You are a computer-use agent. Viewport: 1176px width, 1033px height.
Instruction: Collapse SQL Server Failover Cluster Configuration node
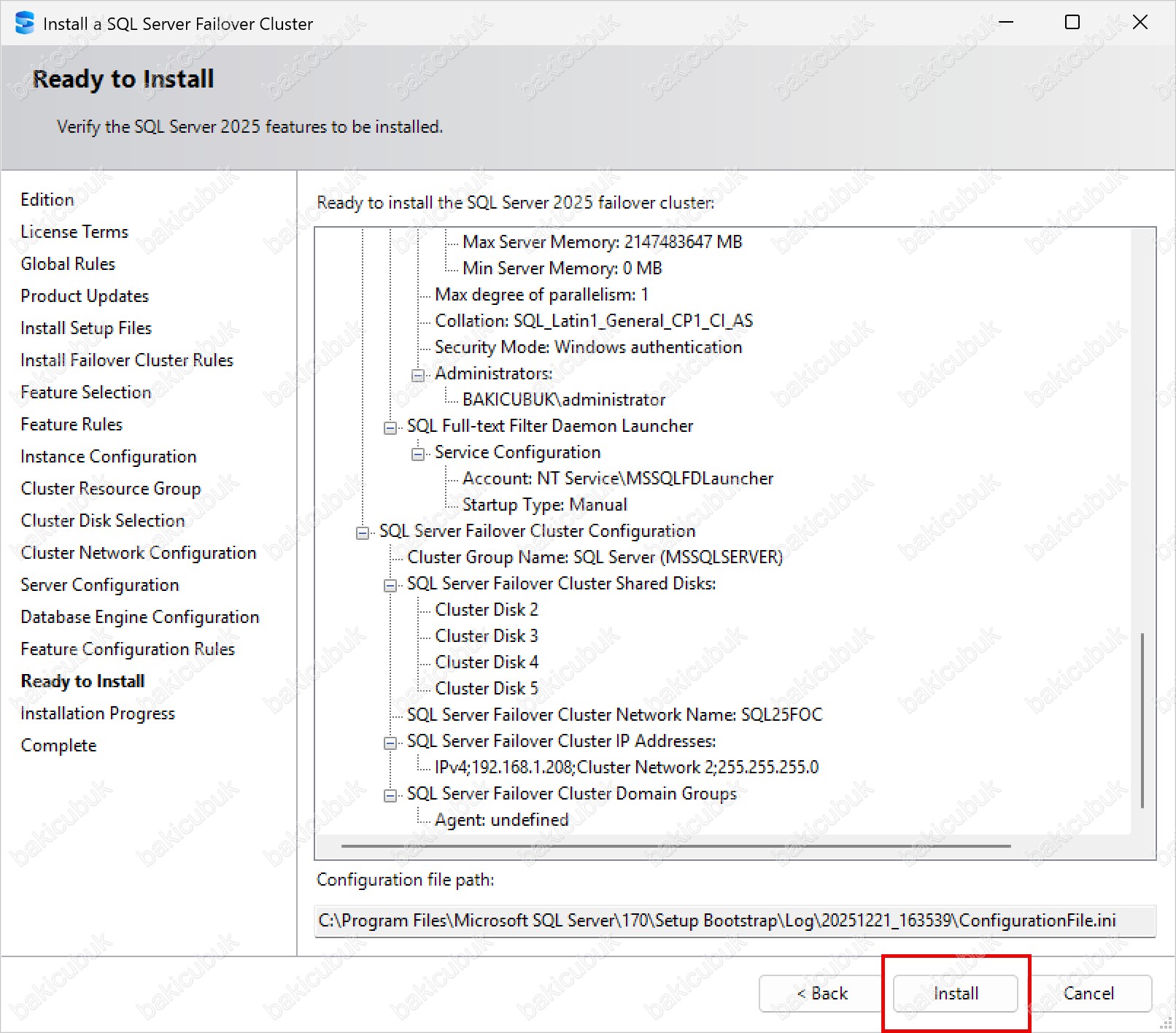363,533
